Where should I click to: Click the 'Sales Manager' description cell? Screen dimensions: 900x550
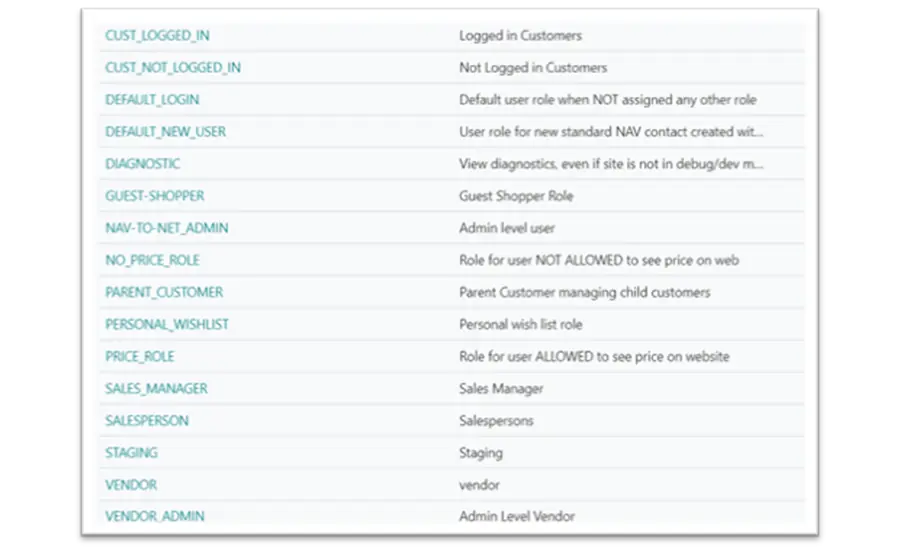point(501,389)
